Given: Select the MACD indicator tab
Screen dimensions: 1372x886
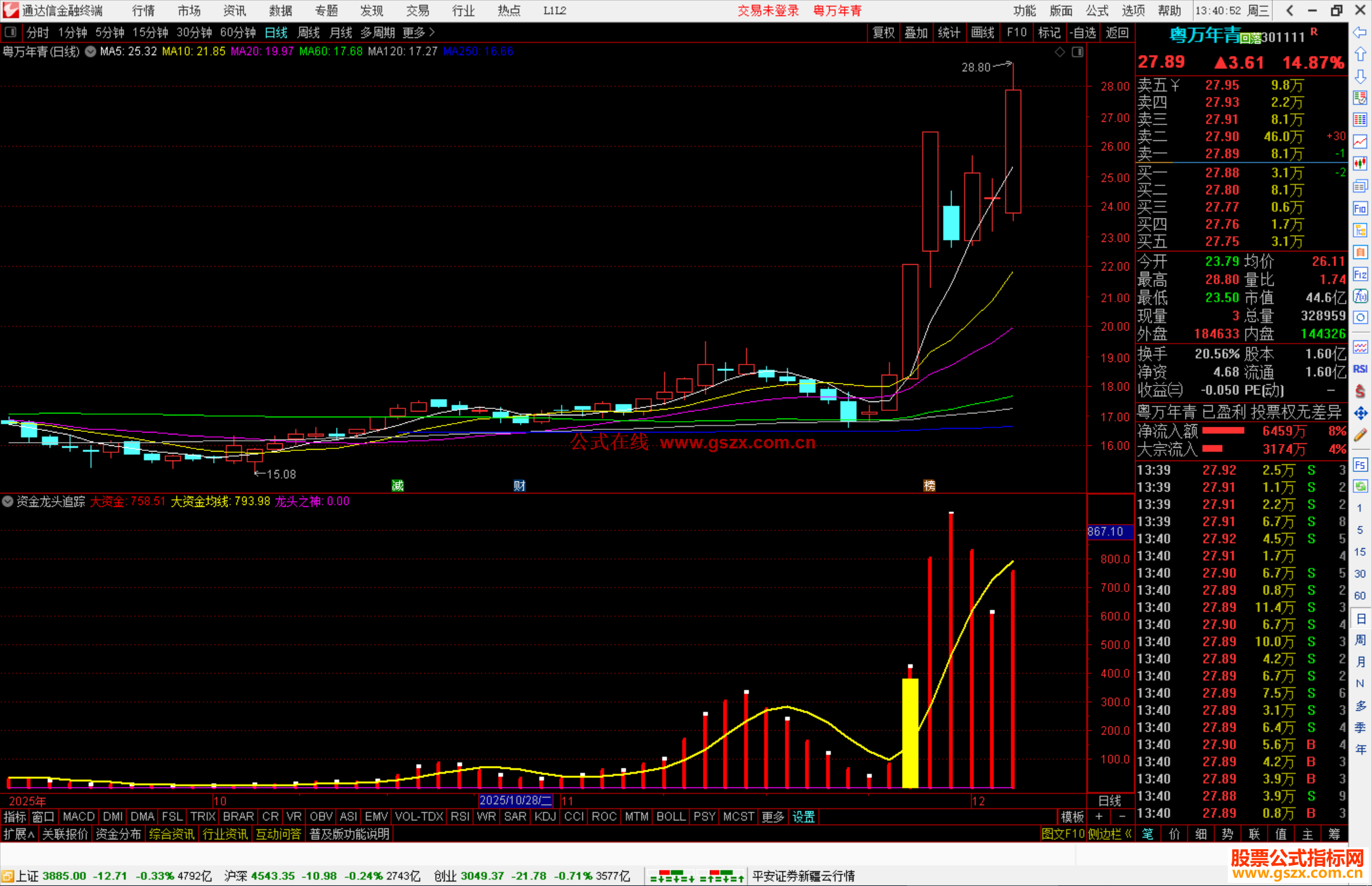Looking at the screenshot, I should pos(78,817).
